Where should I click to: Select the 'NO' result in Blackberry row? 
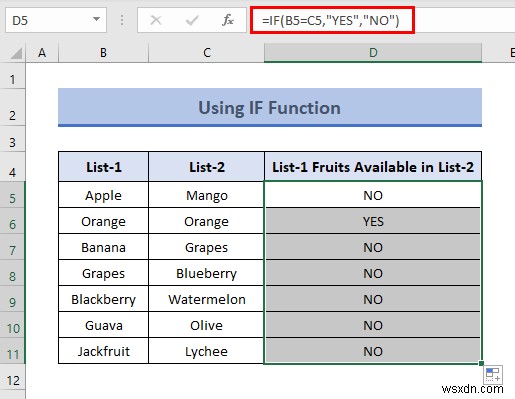pyautogui.click(x=373, y=299)
